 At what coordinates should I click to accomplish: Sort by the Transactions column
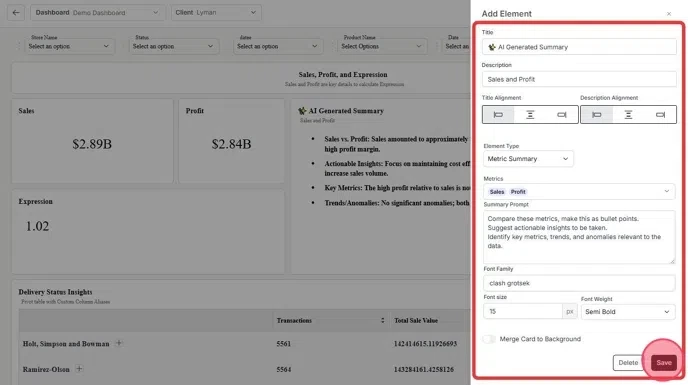pyautogui.click(x=383, y=320)
